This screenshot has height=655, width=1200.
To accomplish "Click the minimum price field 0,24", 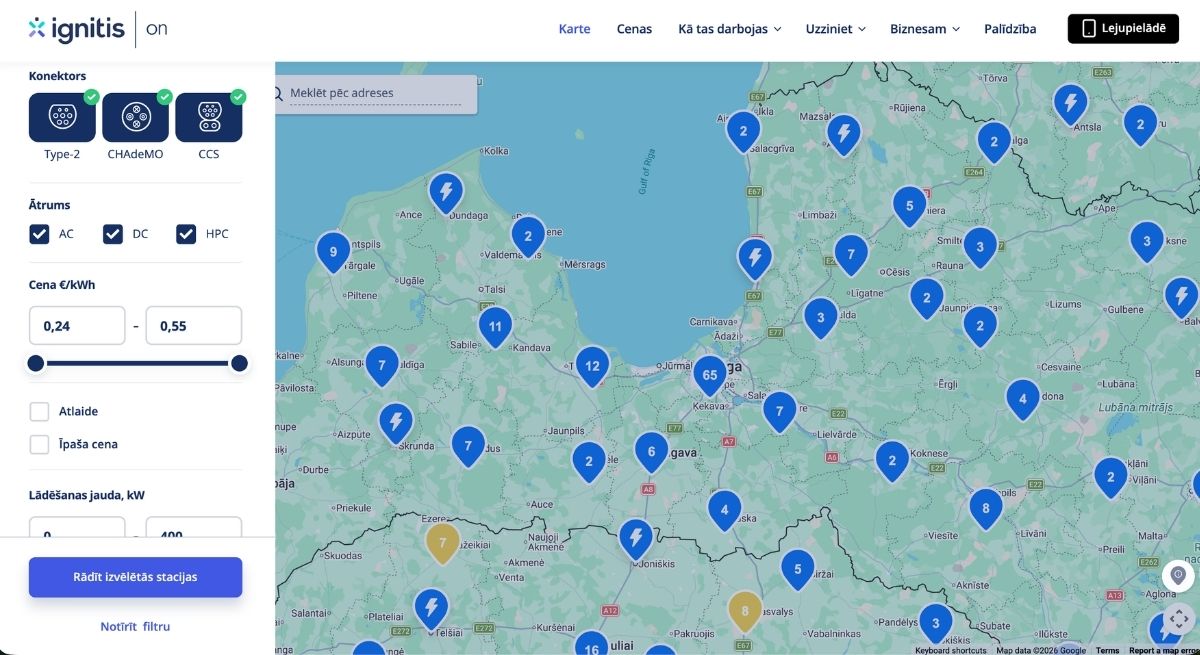I will [x=77, y=326].
